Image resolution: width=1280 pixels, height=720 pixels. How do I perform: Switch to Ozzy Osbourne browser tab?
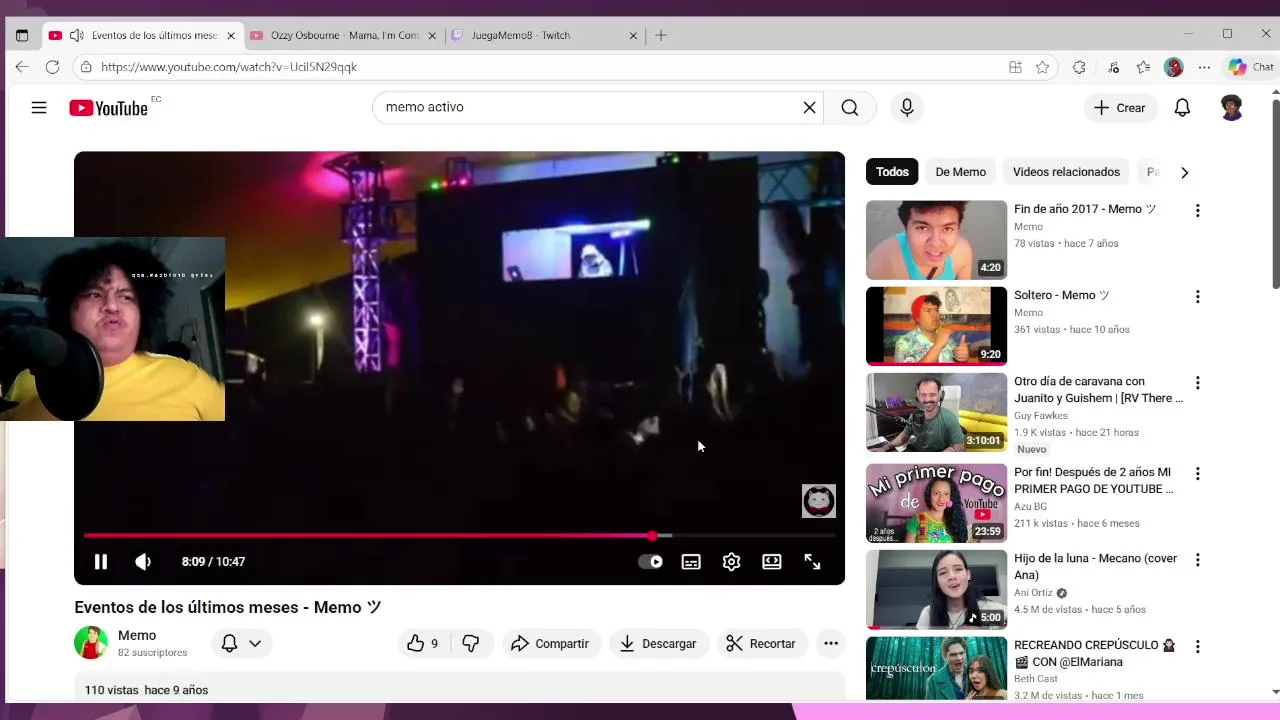(345, 35)
